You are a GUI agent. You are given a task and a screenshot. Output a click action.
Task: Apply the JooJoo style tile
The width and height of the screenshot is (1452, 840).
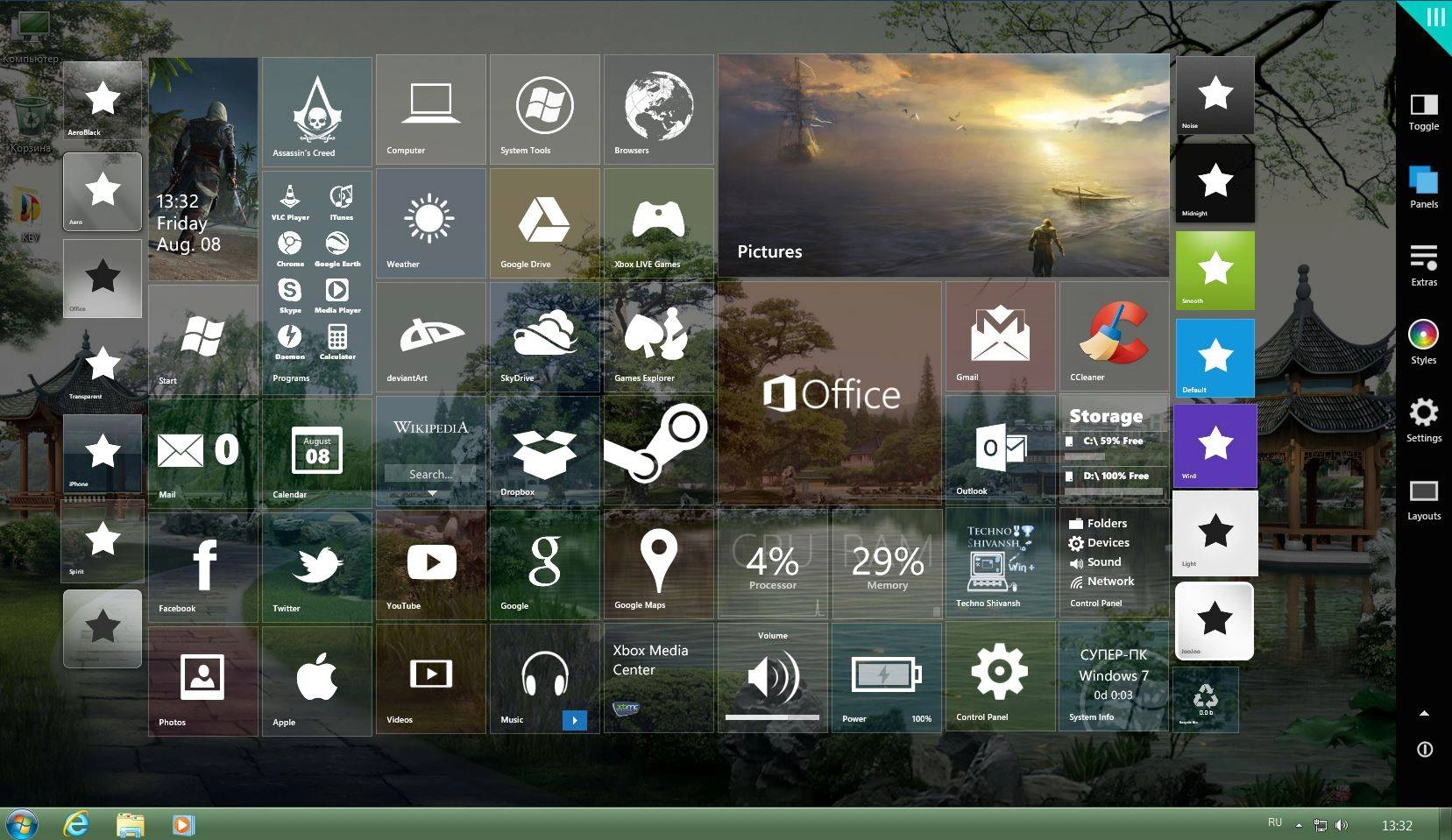tap(1215, 621)
